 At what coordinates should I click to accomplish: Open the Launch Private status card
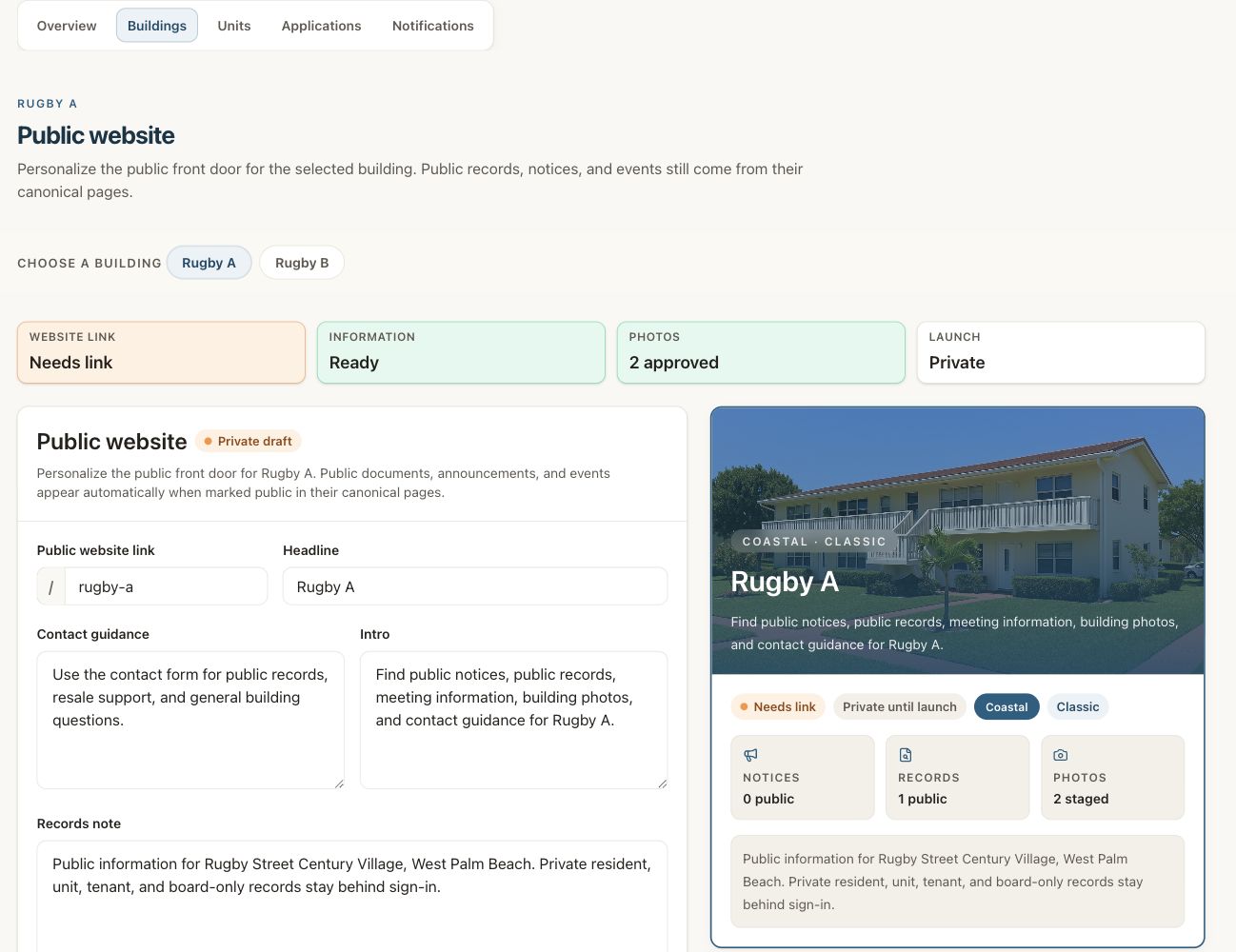tap(1061, 352)
